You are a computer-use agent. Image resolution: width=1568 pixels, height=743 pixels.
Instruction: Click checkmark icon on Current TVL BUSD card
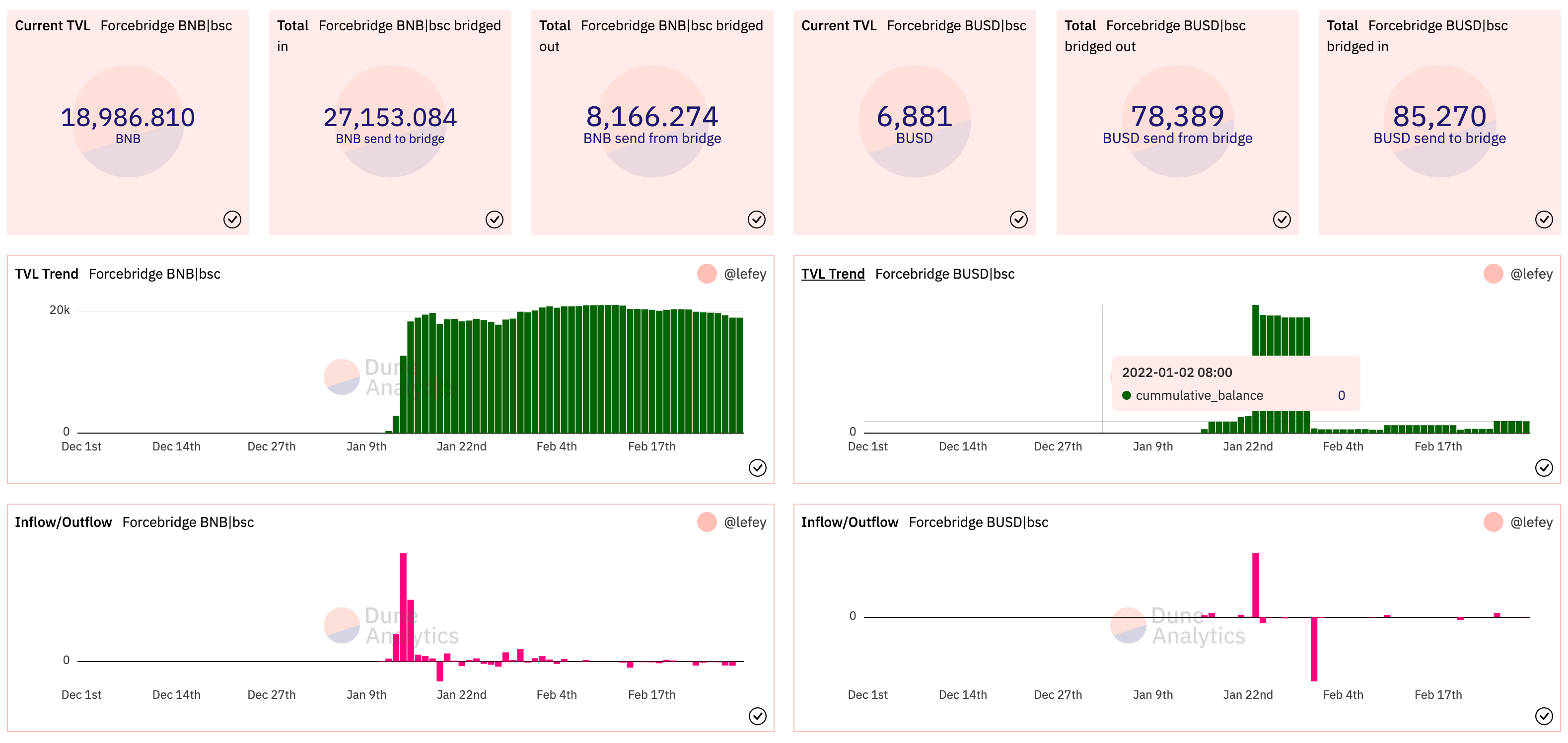1018,219
